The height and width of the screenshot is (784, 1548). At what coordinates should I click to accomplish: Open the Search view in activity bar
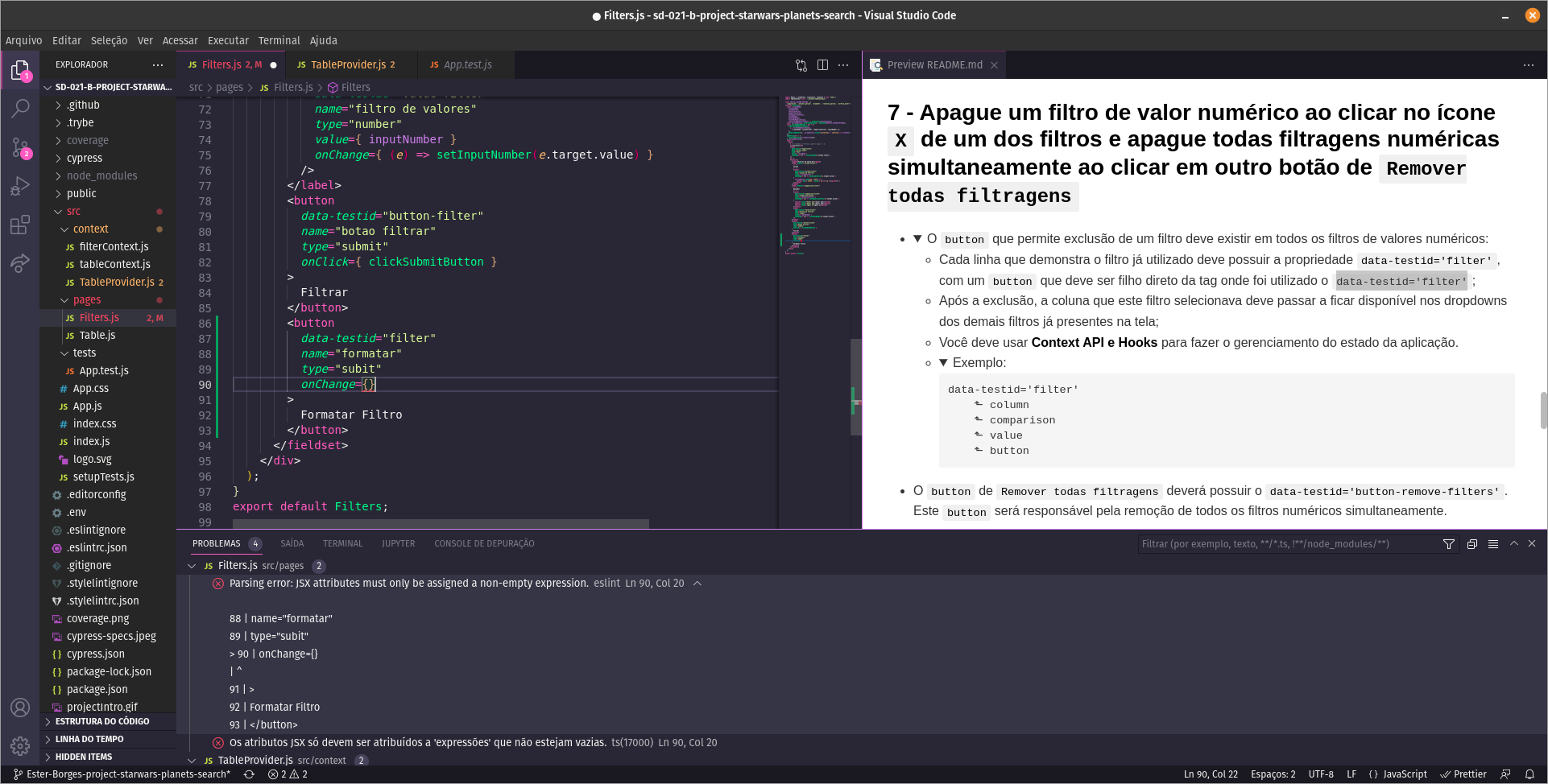tap(20, 108)
